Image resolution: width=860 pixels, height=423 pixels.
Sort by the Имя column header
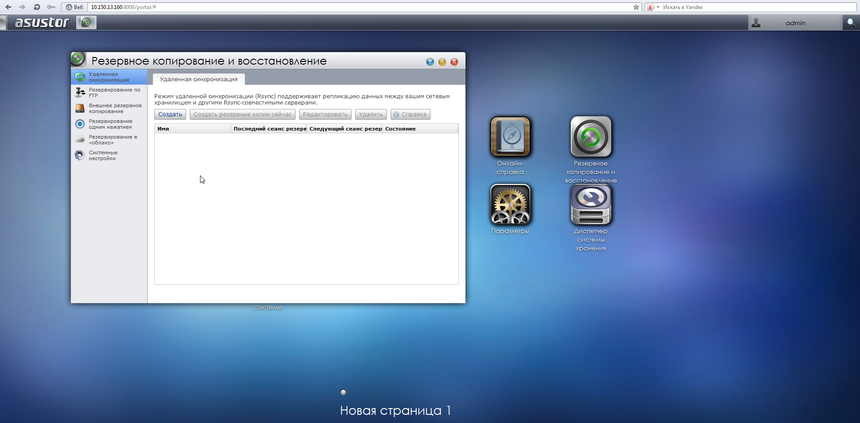(193, 129)
